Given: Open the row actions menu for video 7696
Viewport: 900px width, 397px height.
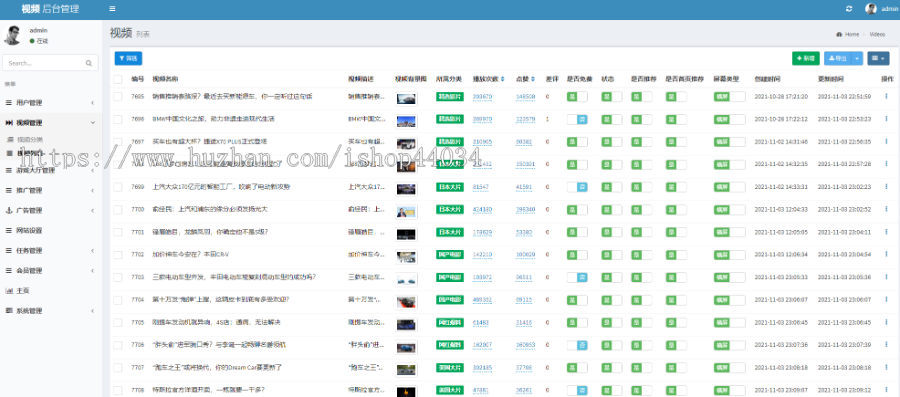Looking at the screenshot, I should (887, 119).
